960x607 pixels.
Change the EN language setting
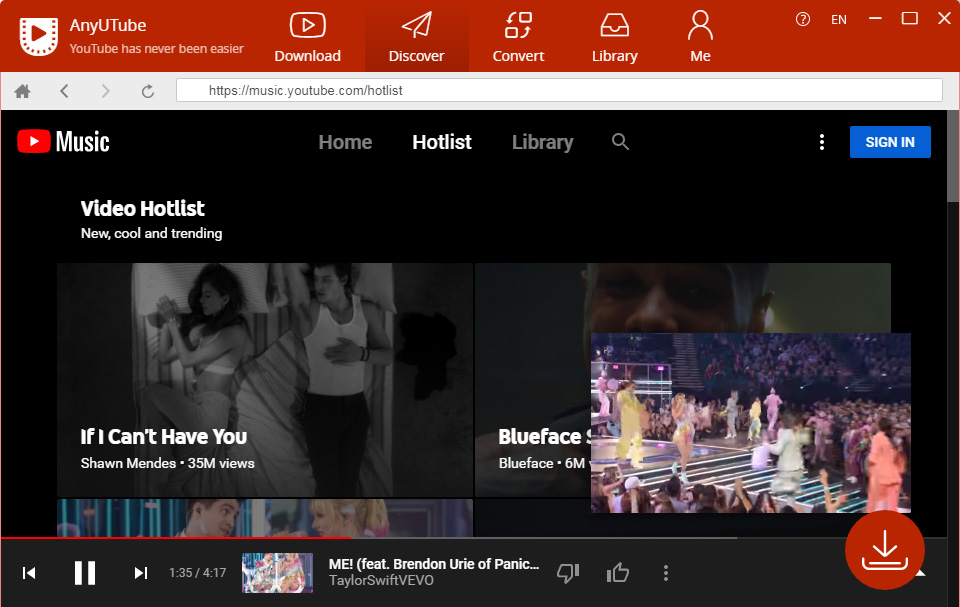click(839, 20)
